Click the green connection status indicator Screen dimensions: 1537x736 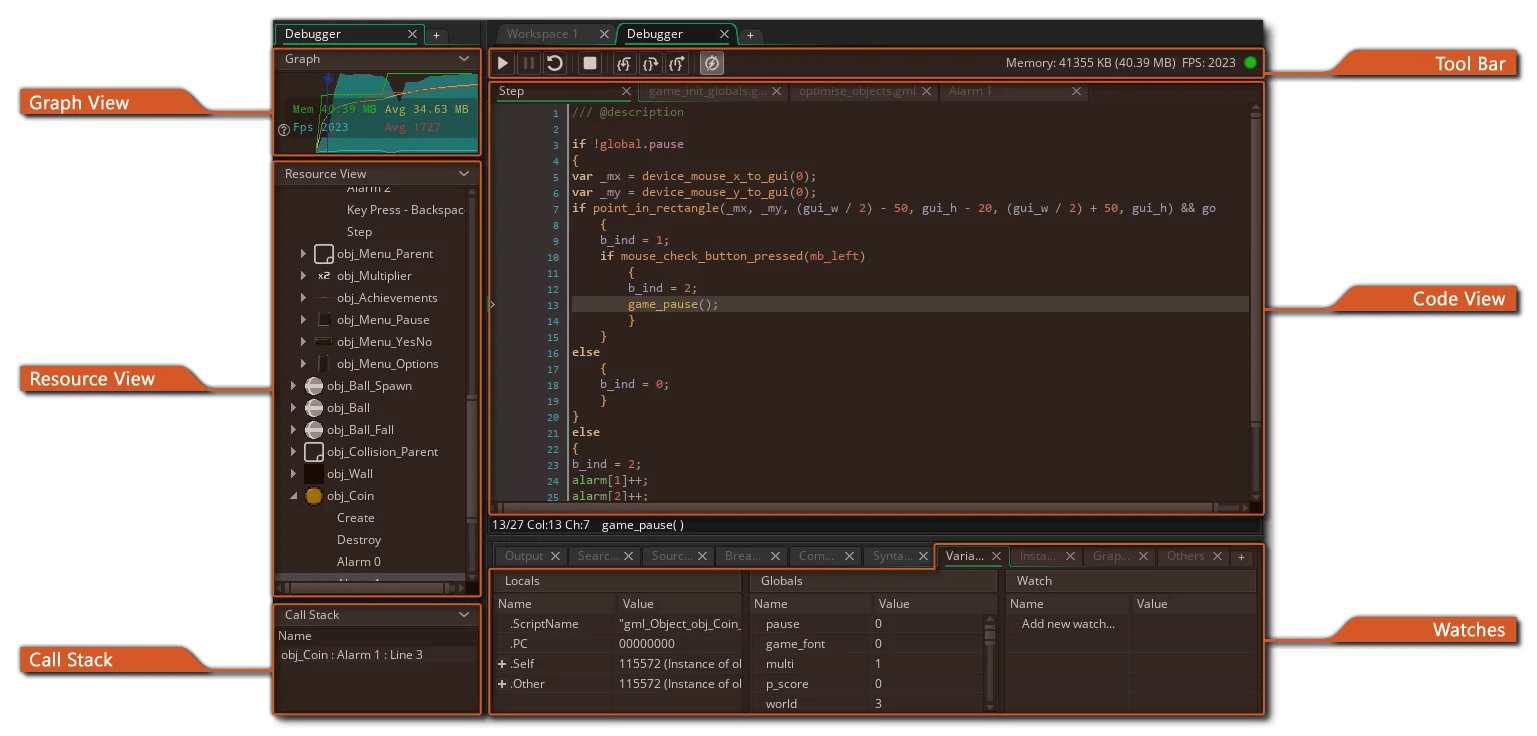coord(1250,63)
